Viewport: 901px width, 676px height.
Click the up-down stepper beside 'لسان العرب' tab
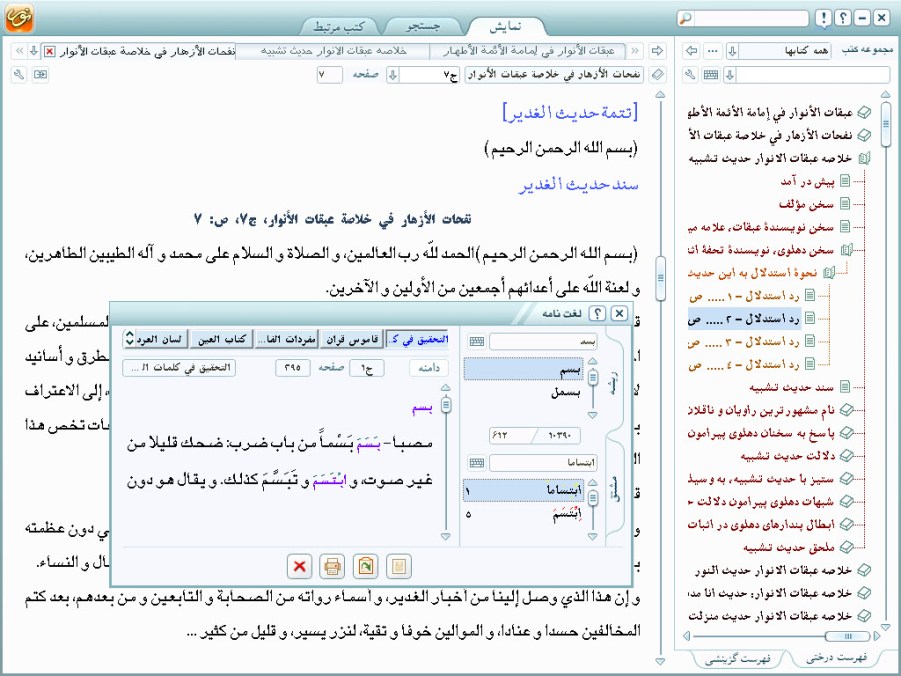point(129,339)
